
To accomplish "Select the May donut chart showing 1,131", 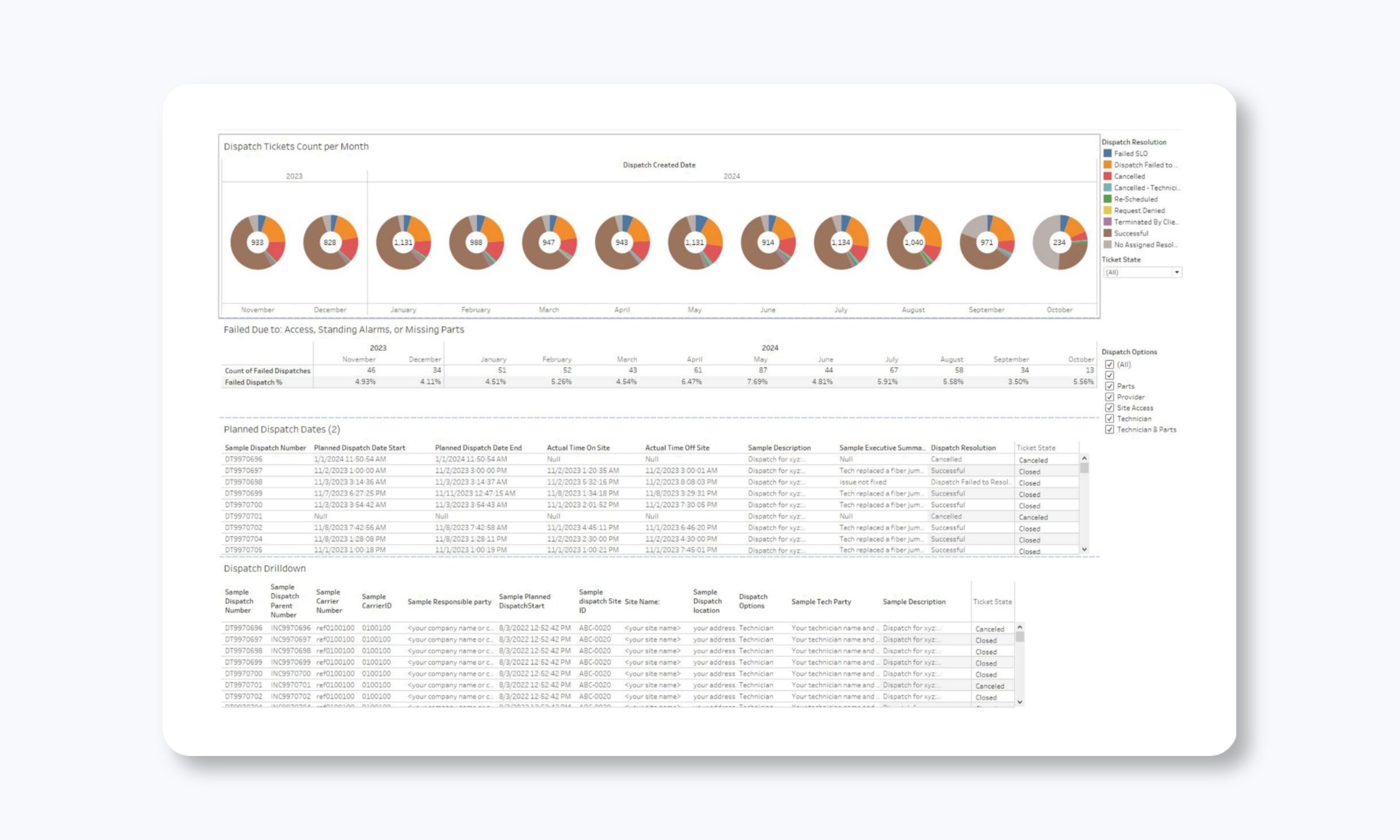I will click(x=694, y=242).
